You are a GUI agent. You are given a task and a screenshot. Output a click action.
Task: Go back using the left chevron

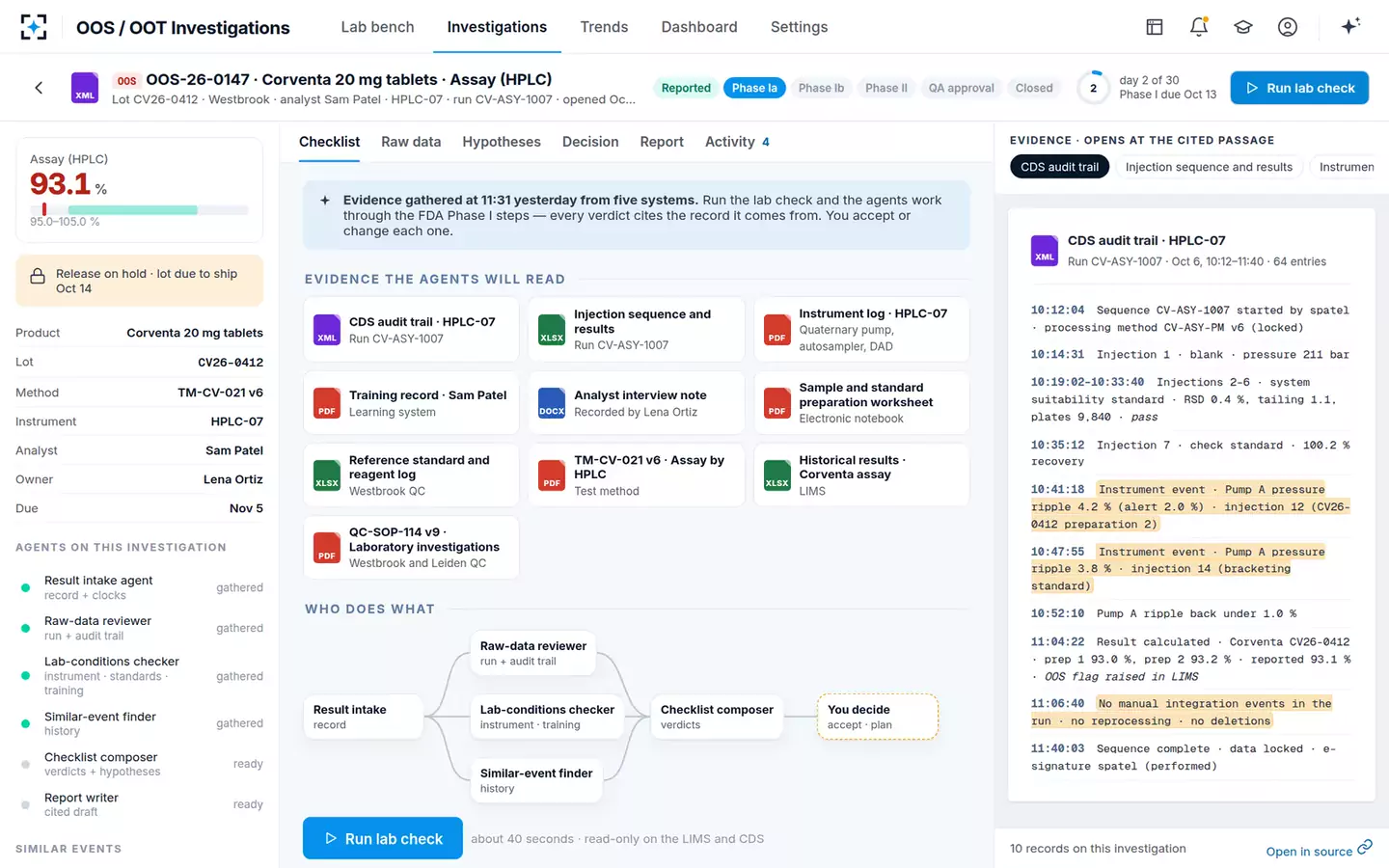tap(39, 88)
